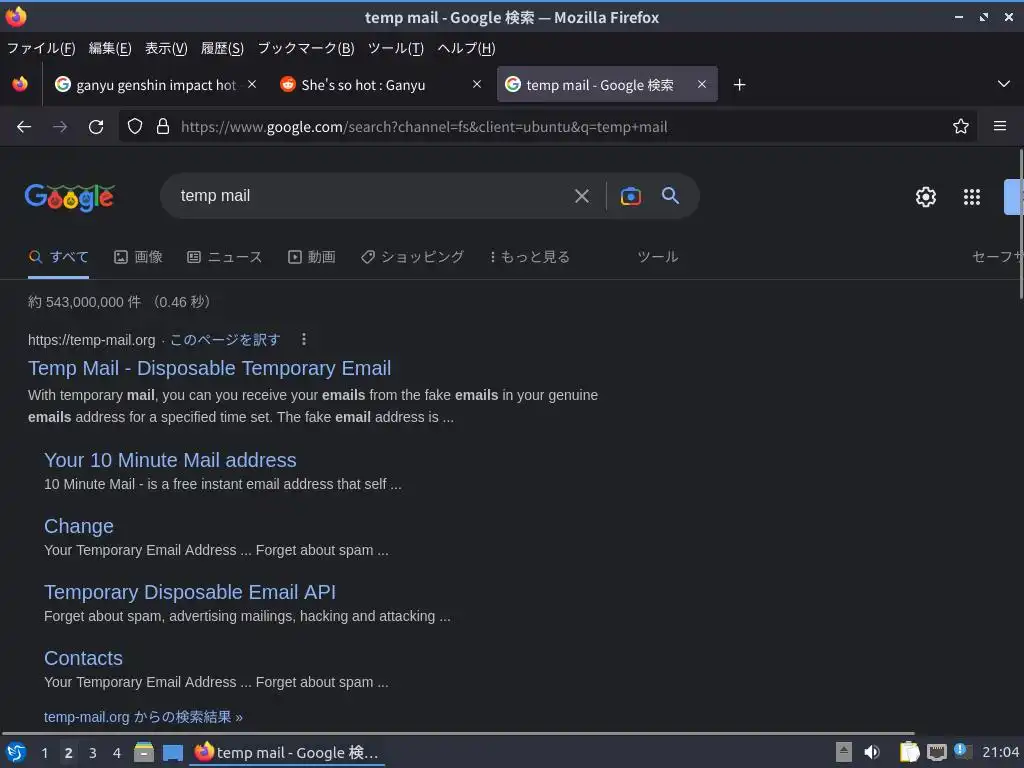Screen dimensions: 1024x768
Task: Click the horizontal page scrollbar
Action: coord(457,733)
